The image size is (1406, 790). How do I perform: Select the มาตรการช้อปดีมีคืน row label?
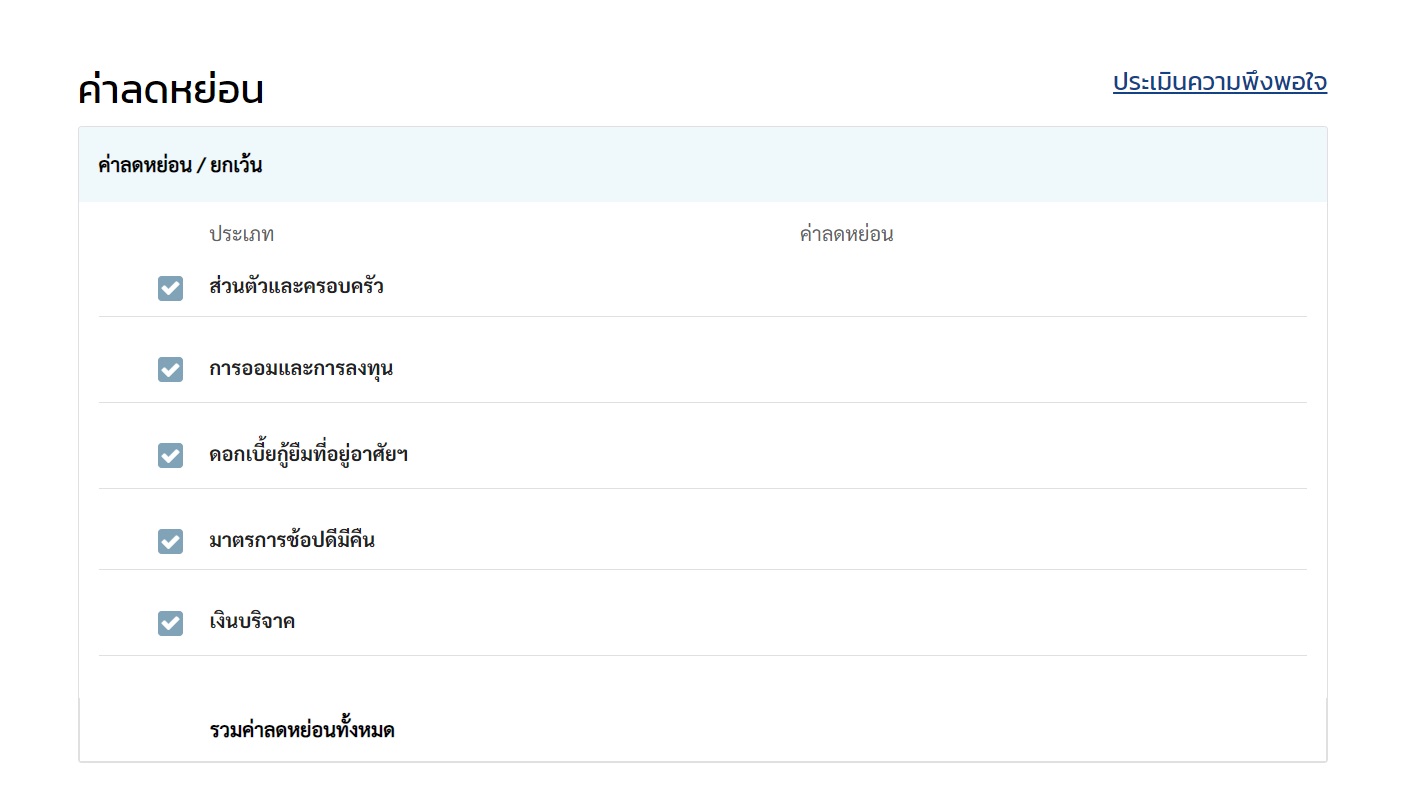pyautogui.click(x=292, y=541)
